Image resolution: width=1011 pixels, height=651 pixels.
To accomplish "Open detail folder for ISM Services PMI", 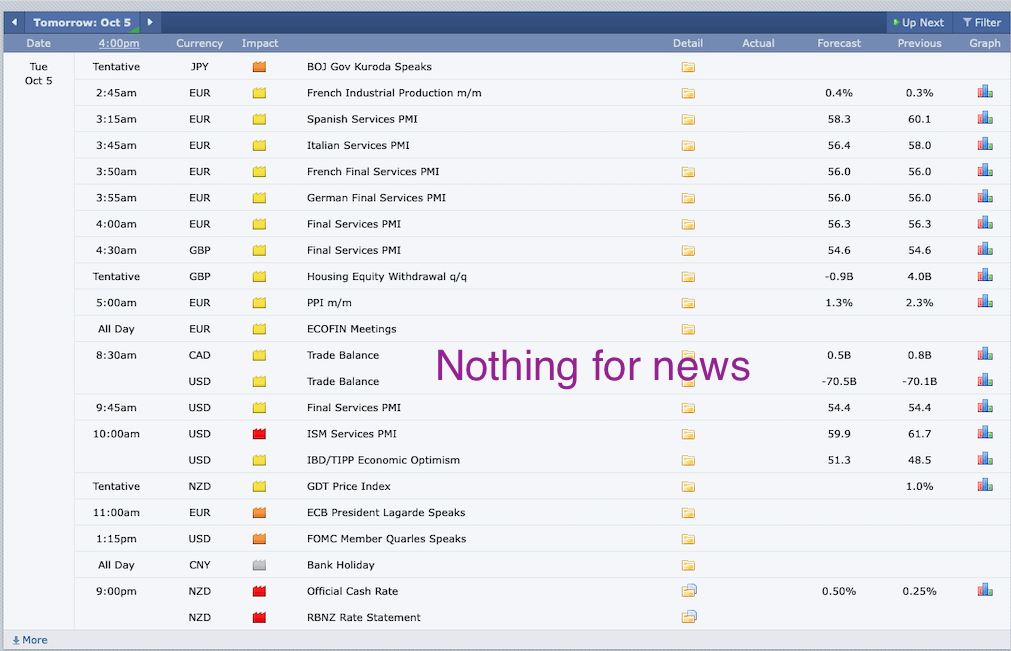I will pyautogui.click(x=688, y=434).
